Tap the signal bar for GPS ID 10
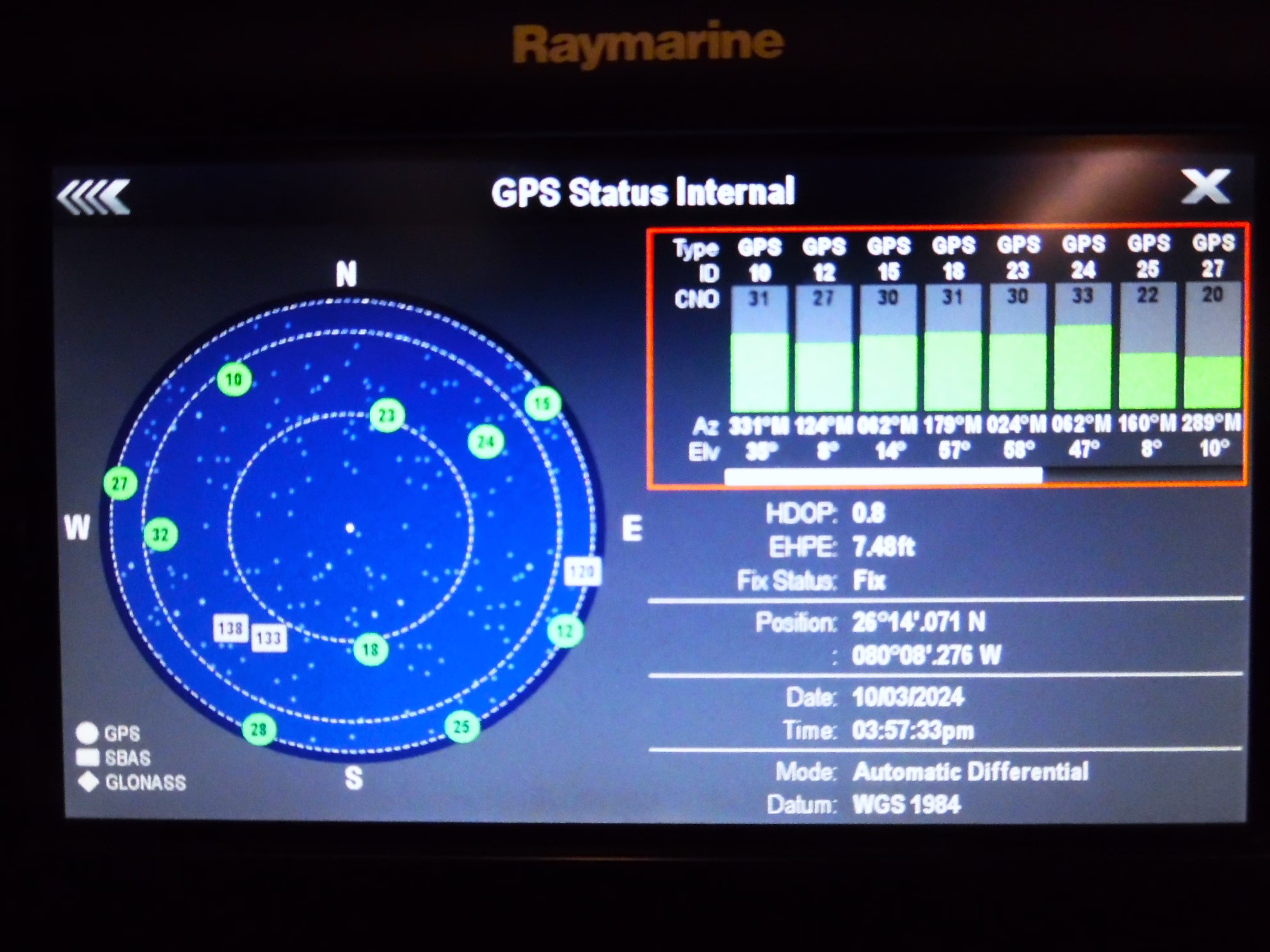 (759, 349)
